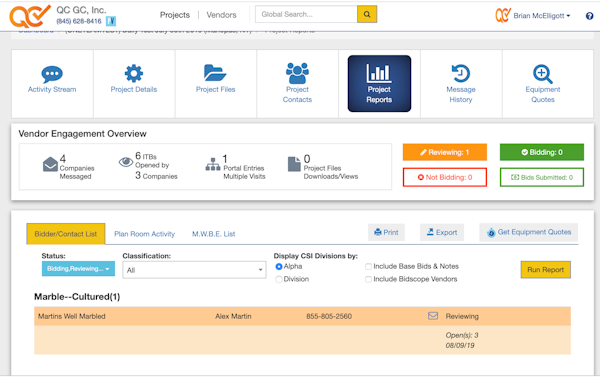
Task: Click the 08/09/19 date in the vendor row
Action: click(460, 345)
